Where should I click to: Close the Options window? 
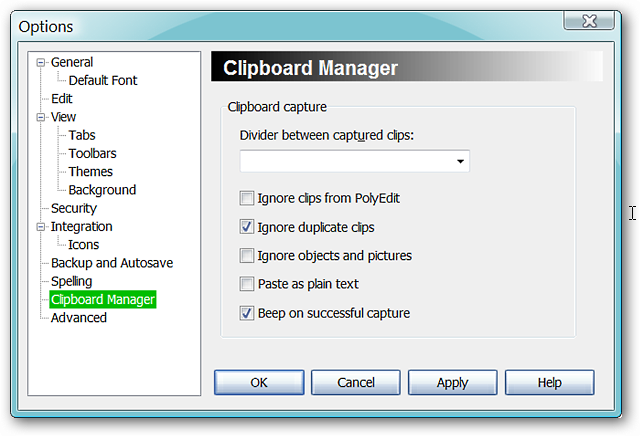(589, 20)
